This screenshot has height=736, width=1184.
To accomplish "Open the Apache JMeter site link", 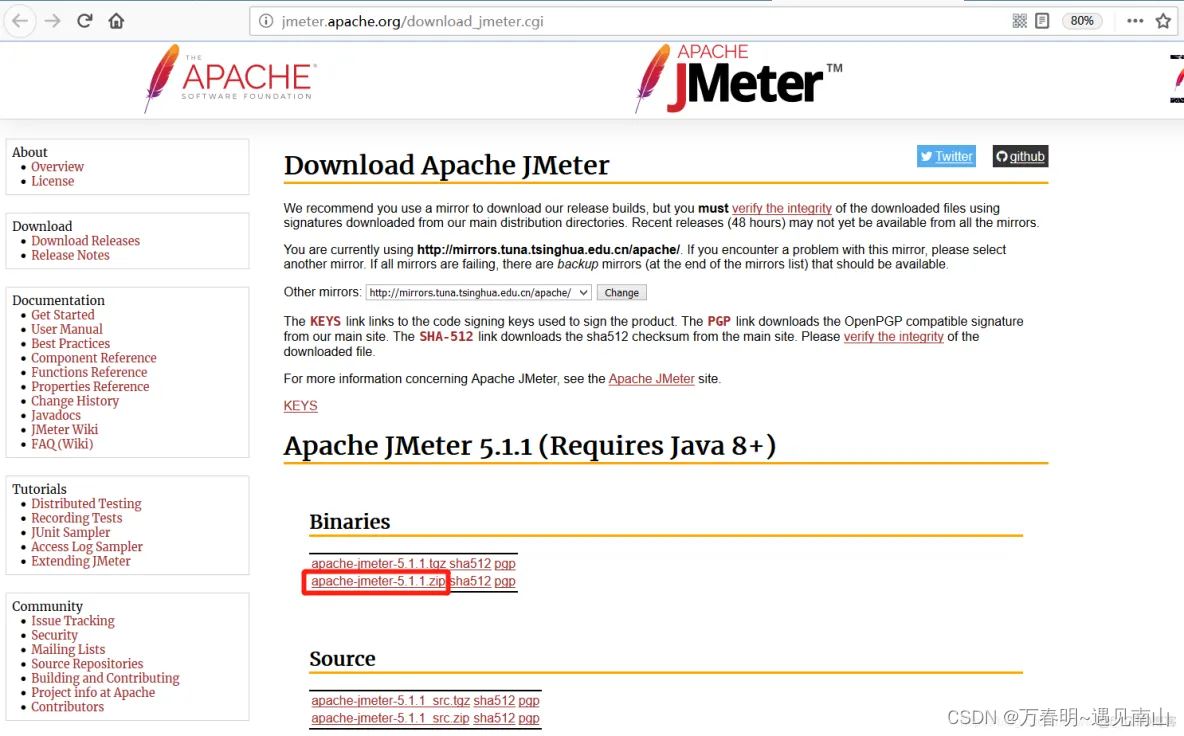I will pyautogui.click(x=651, y=379).
